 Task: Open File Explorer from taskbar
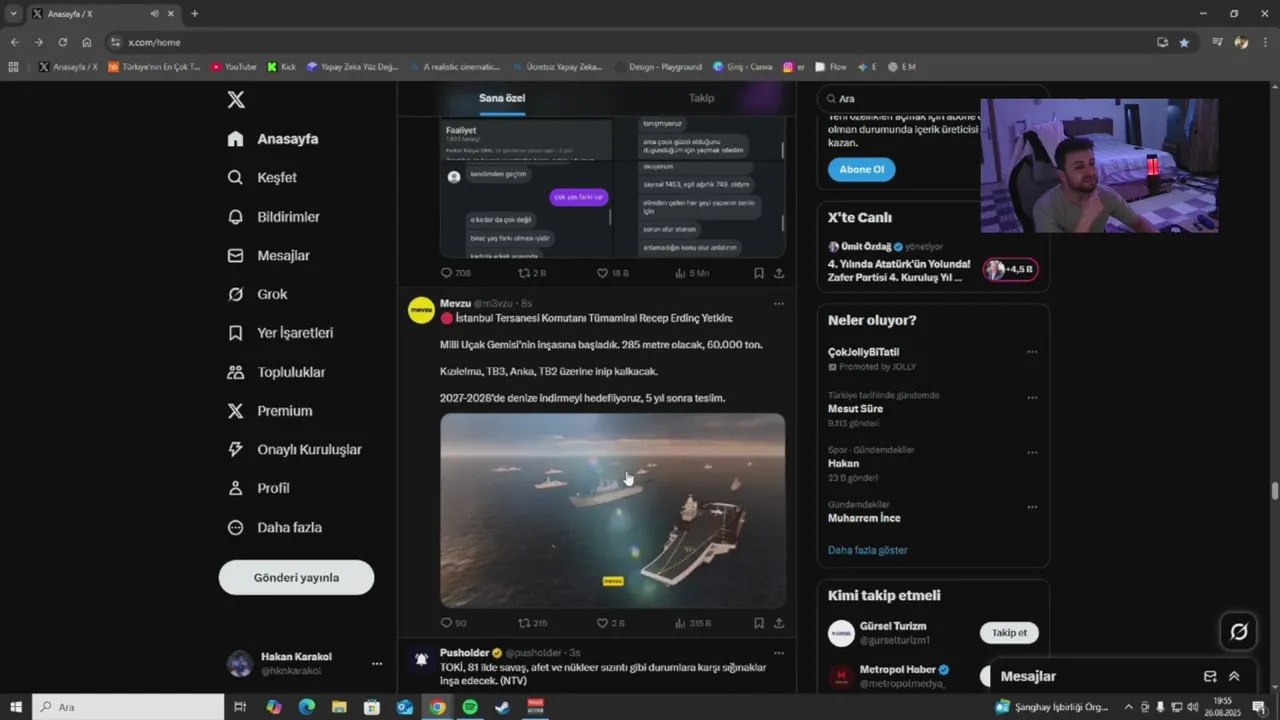pos(338,707)
